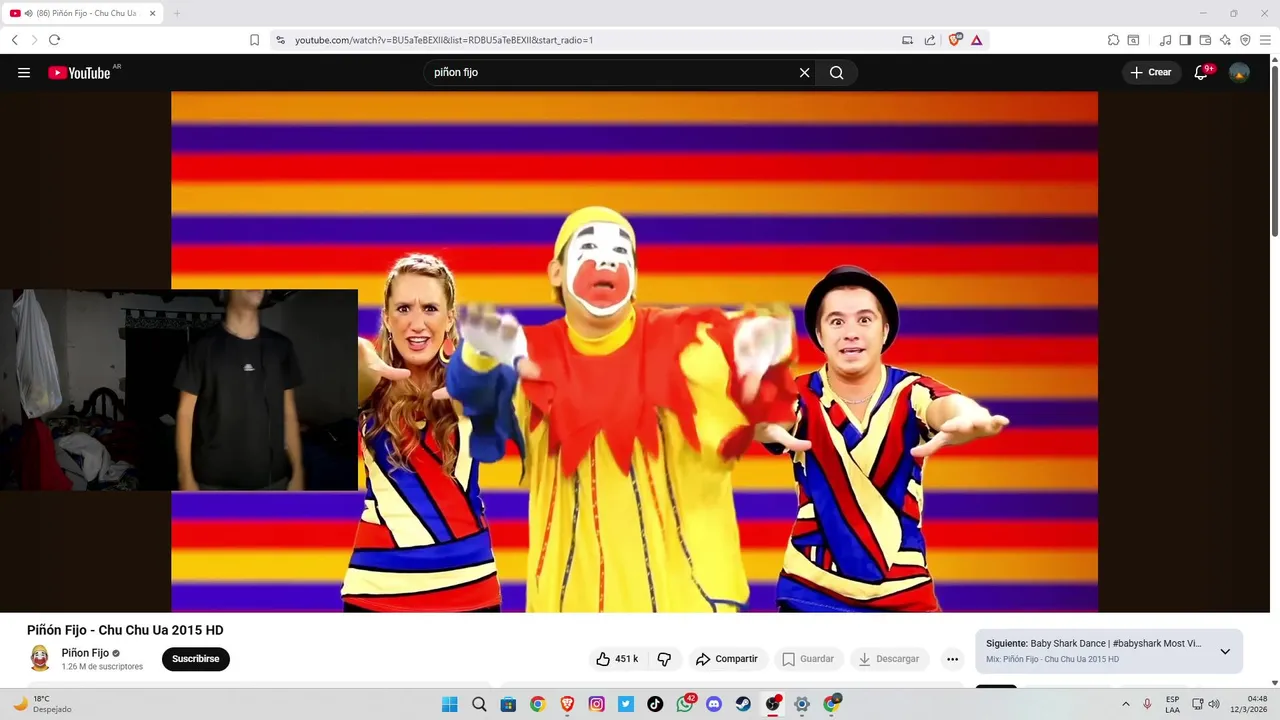The width and height of the screenshot is (1280, 720).
Task: Close the Piñón Fijo tab
Action: point(153,13)
